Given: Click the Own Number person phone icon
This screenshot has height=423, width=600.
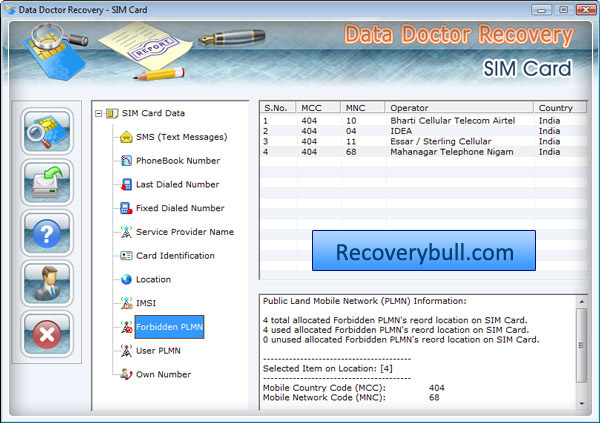Looking at the screenshot, I should [x=126, y=374].
